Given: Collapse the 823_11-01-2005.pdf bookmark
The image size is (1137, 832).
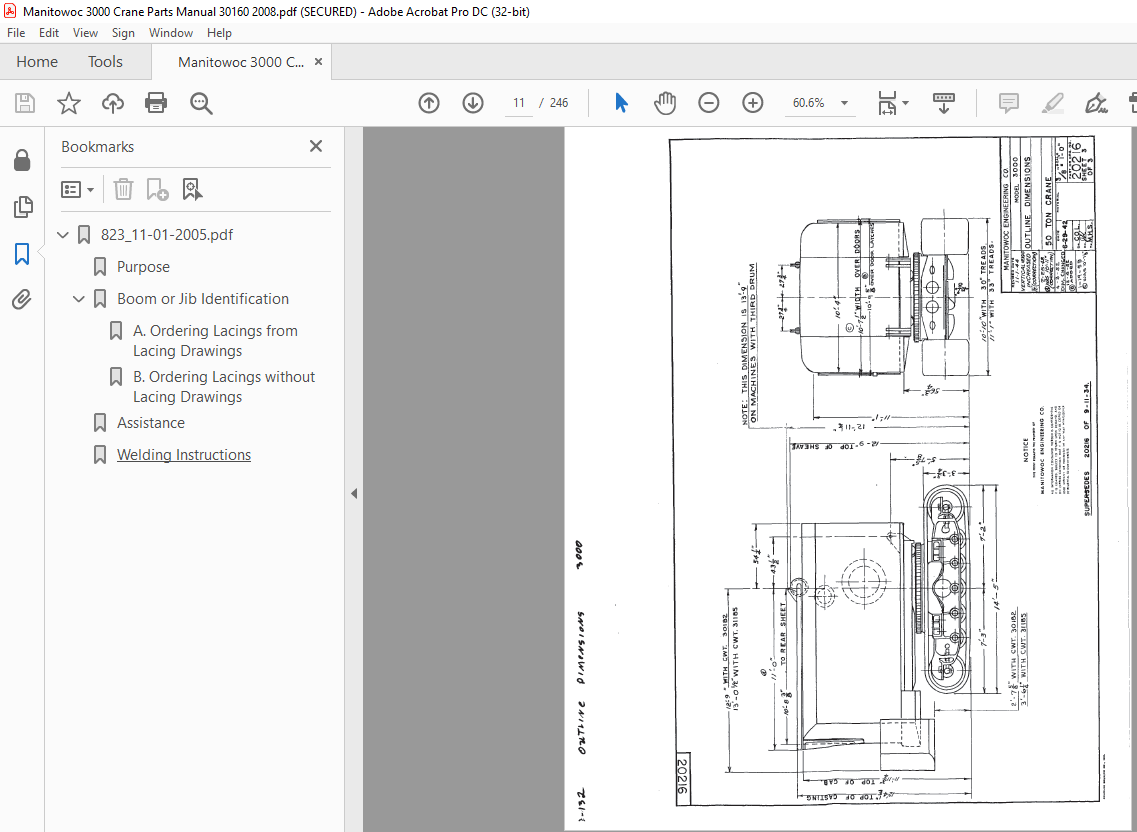Looking at the screenshot, I should [x=63, y=235].
